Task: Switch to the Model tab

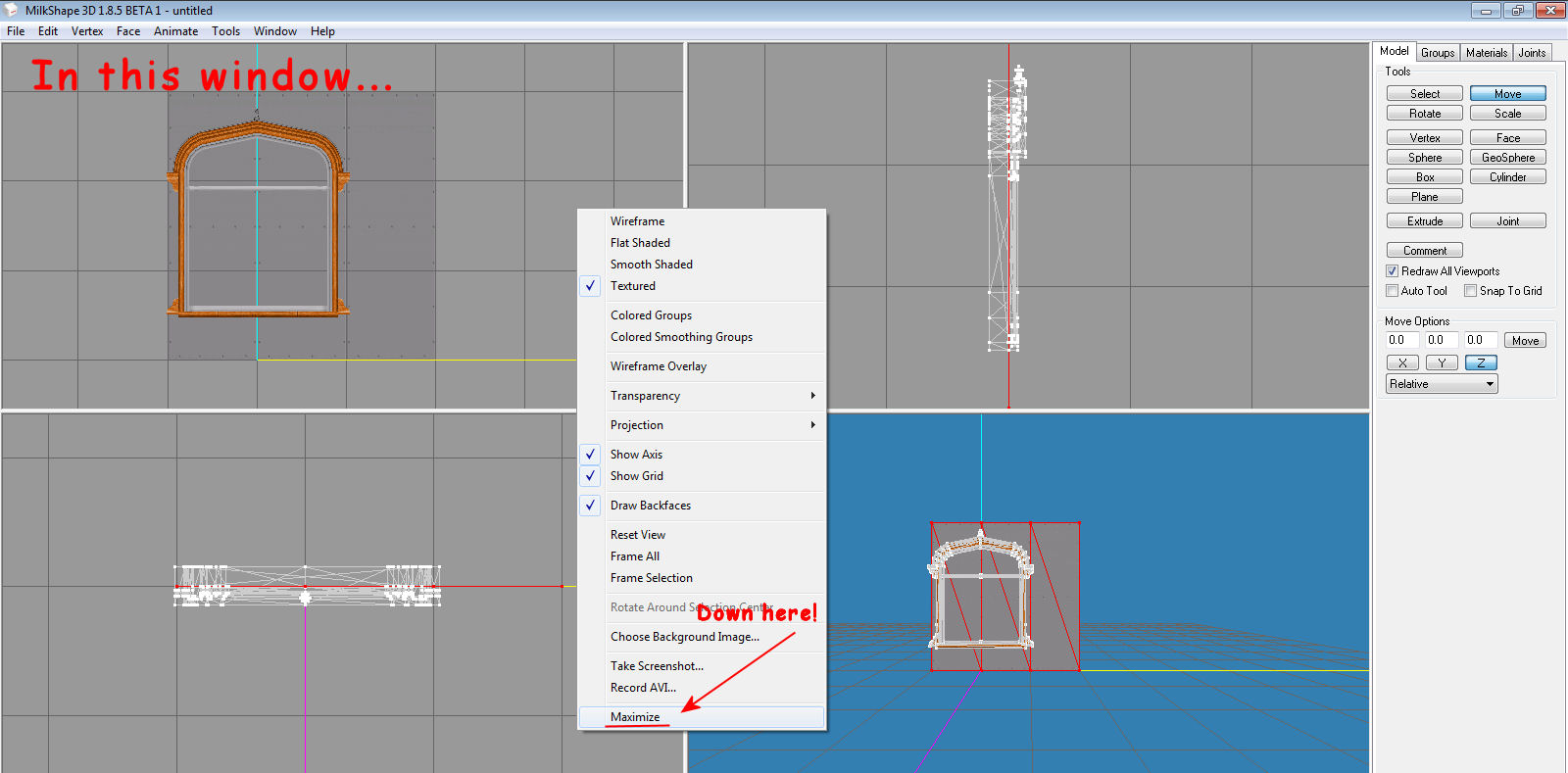Action: coord(1394,51)
